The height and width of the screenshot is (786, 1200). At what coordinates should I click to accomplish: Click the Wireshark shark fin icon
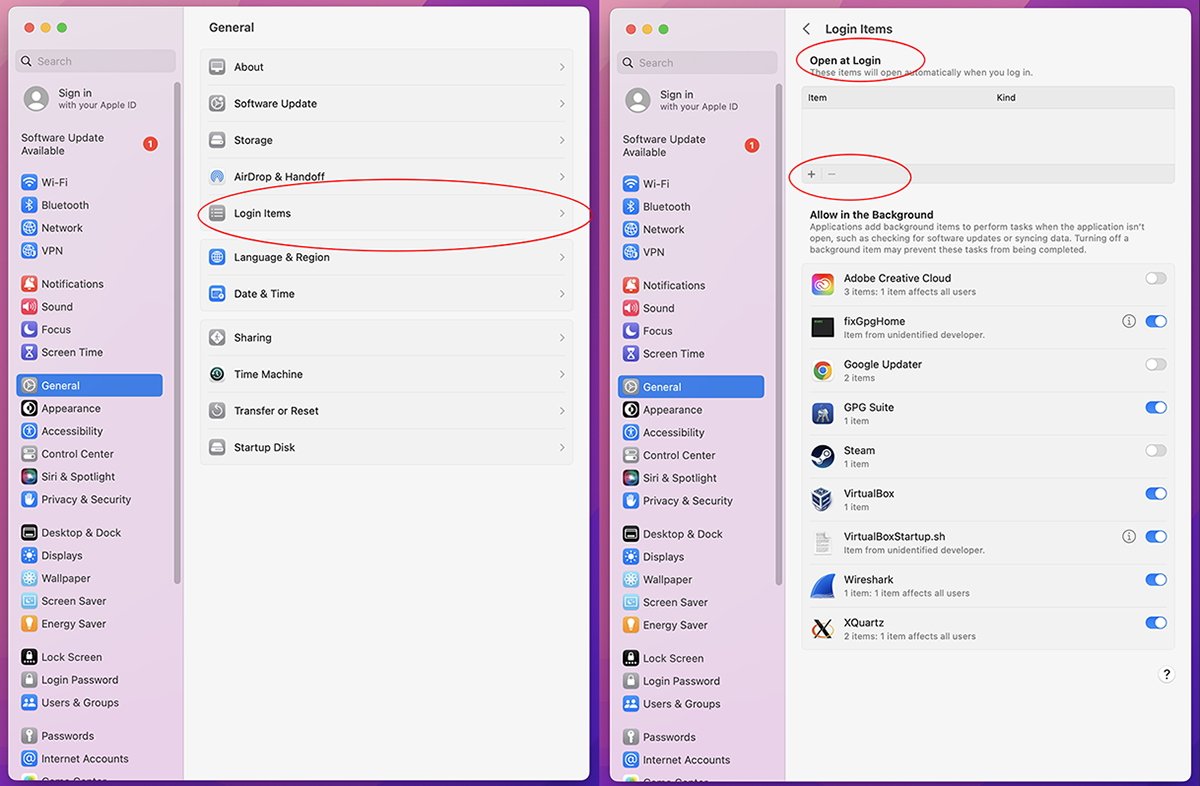tap(823, 586)
